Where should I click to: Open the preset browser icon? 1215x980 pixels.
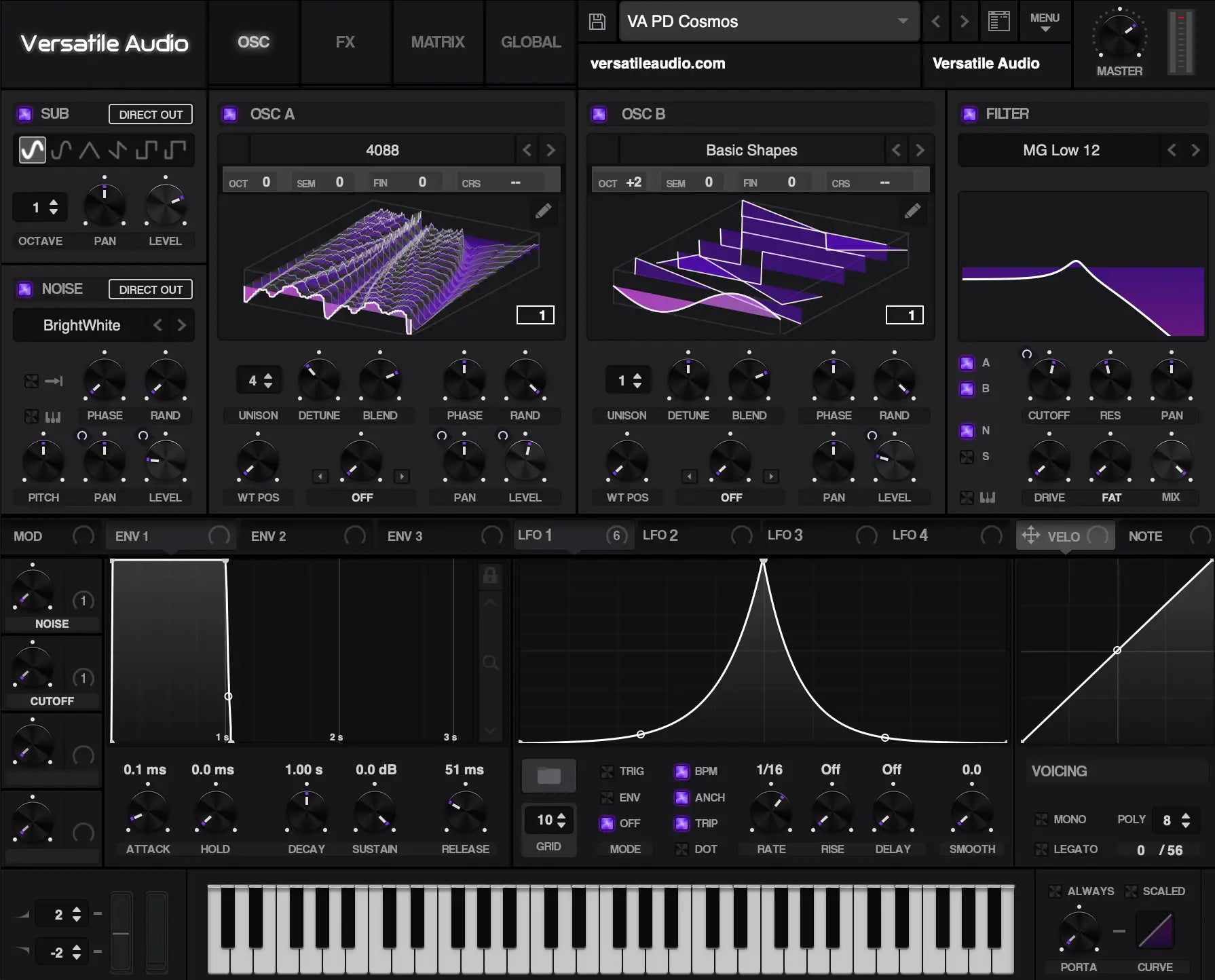point(998,22)
